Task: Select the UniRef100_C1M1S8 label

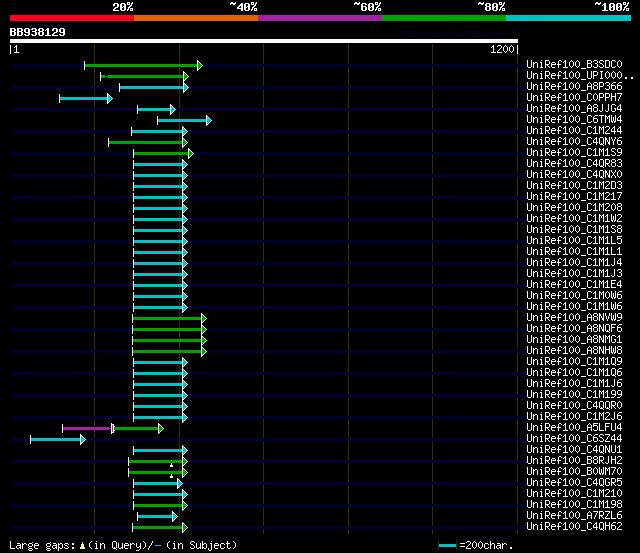Action: pos(574,230)
